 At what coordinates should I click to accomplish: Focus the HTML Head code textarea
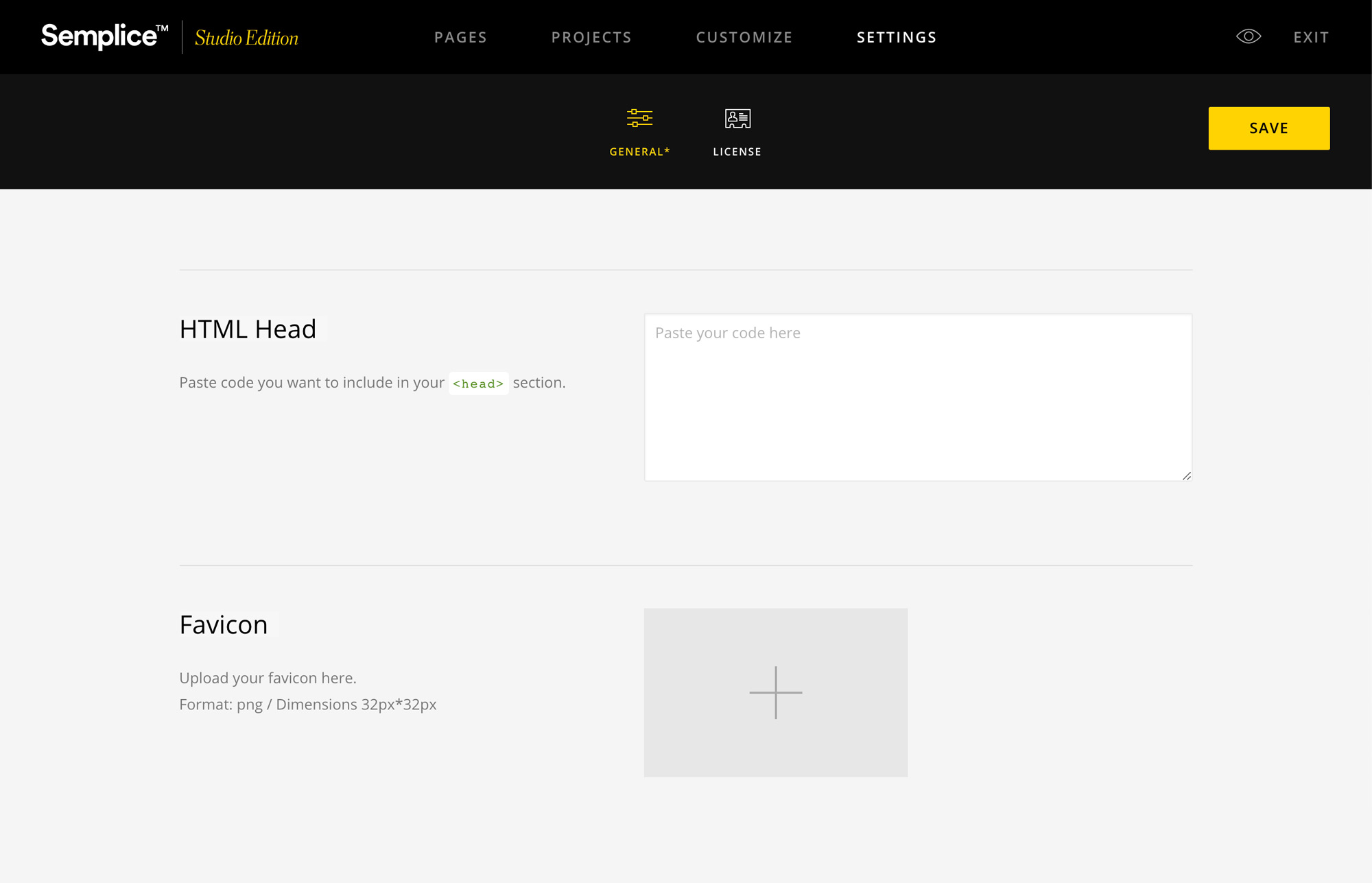[918, 397]
